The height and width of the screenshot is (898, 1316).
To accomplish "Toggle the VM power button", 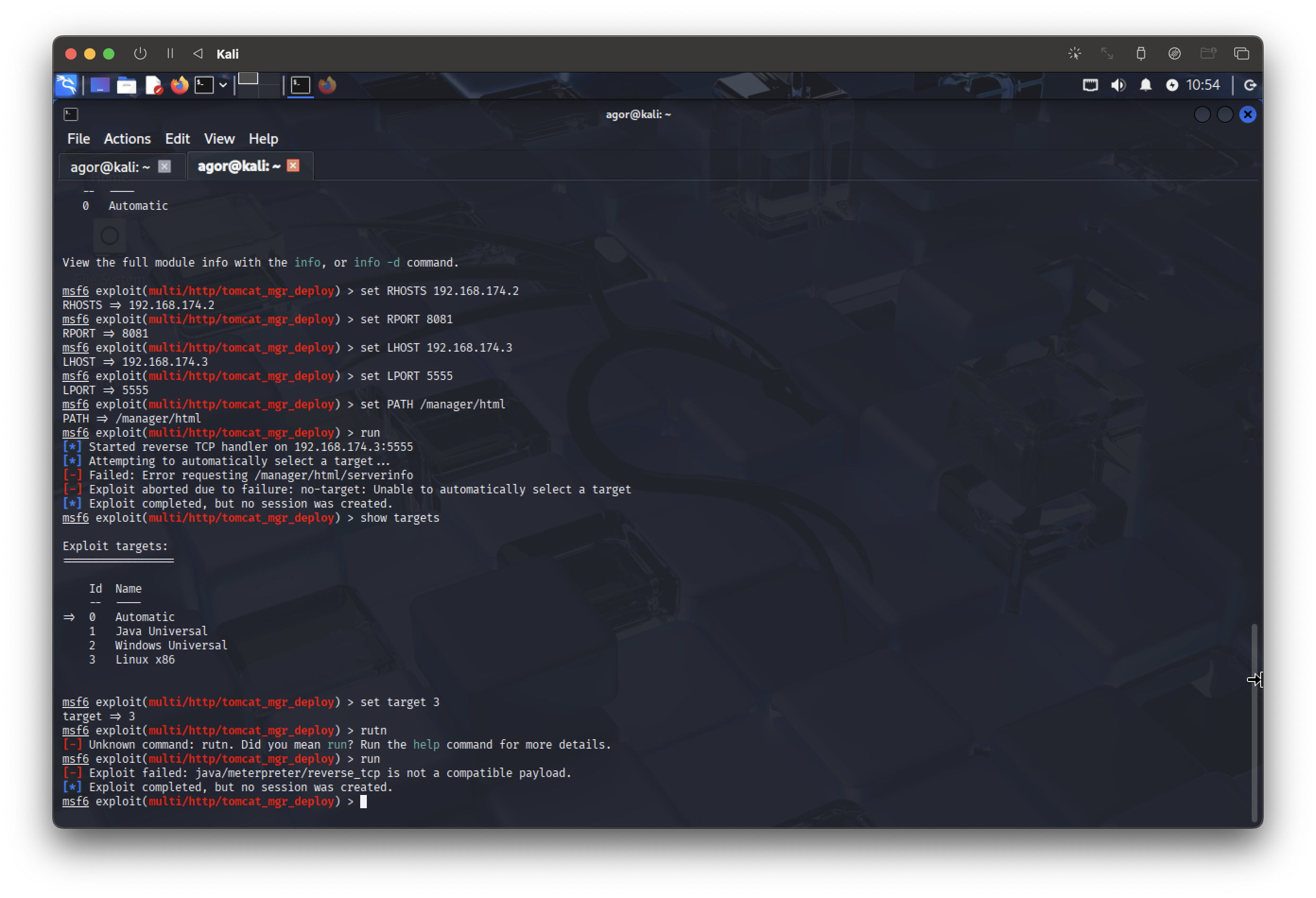I will coord(140,53).
